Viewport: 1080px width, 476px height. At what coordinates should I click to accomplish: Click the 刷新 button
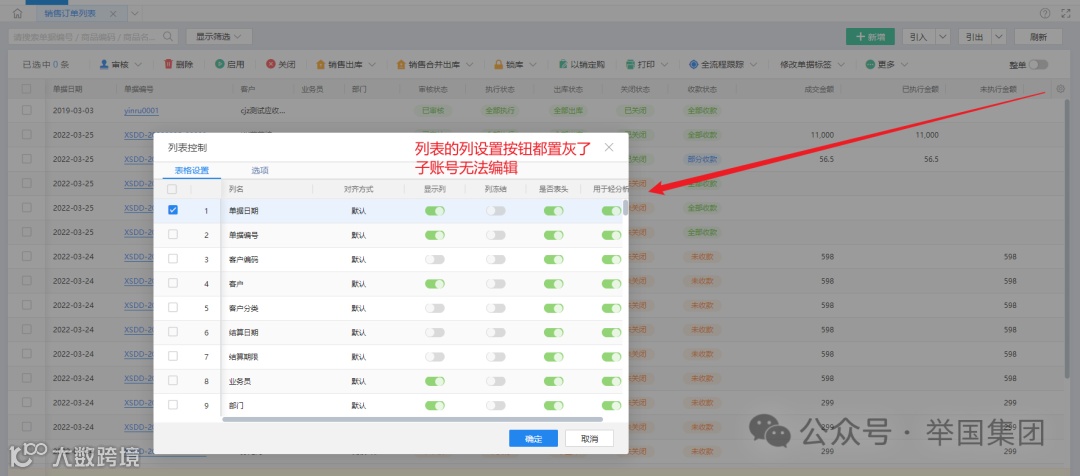(x=1039, y=37)
